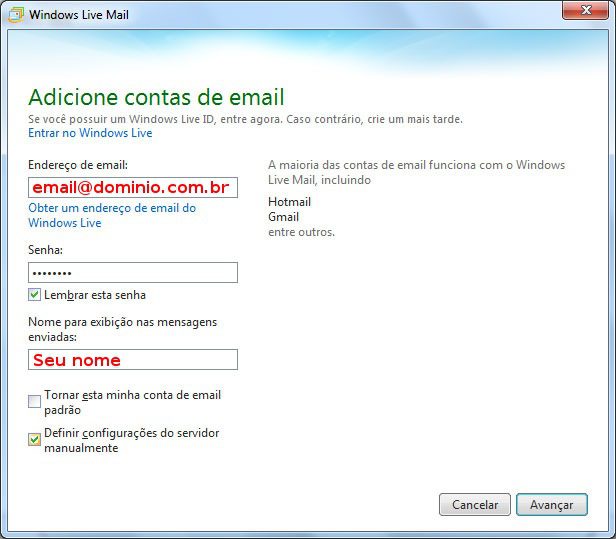This screenshot has width=616, height=539.
Task: Click the Windows Live Mail title bar icon
Action: [16, 15]
